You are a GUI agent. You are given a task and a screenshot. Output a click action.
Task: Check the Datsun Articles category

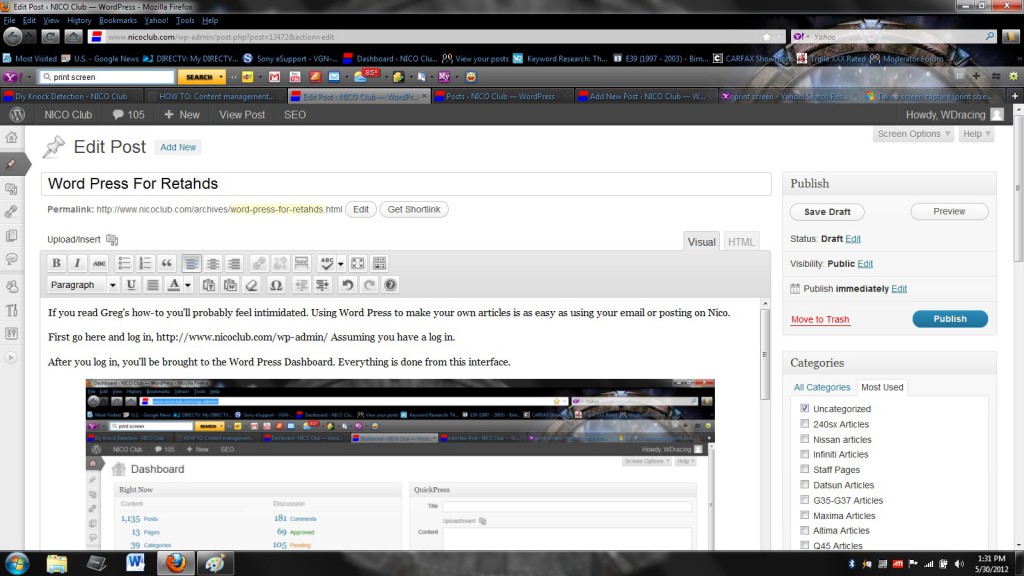point(805,485)
